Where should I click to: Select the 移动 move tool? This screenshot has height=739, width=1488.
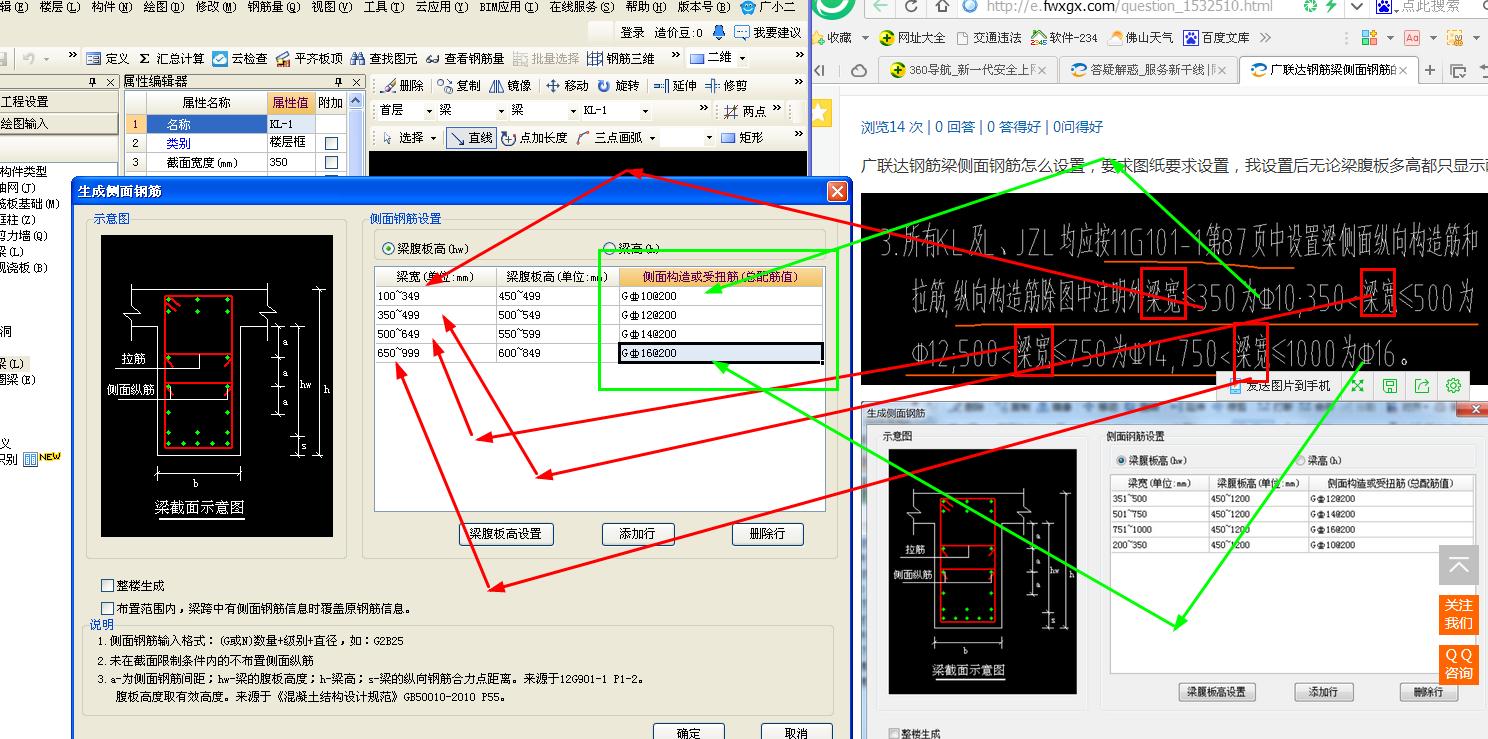coord(567,86)
